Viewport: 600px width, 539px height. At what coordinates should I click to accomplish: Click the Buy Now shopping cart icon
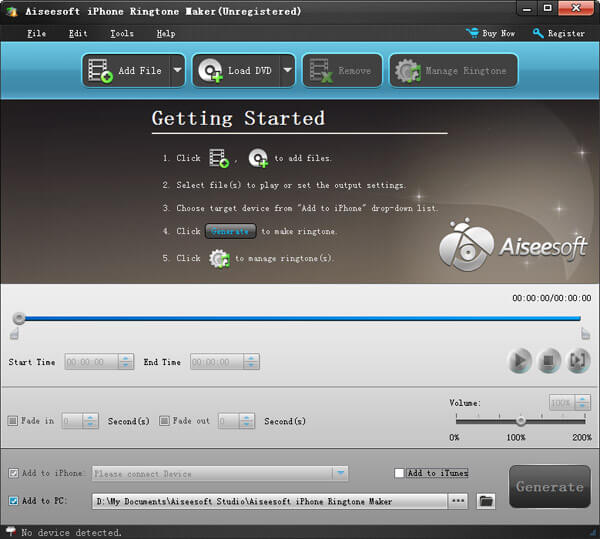tap(473, 33)
